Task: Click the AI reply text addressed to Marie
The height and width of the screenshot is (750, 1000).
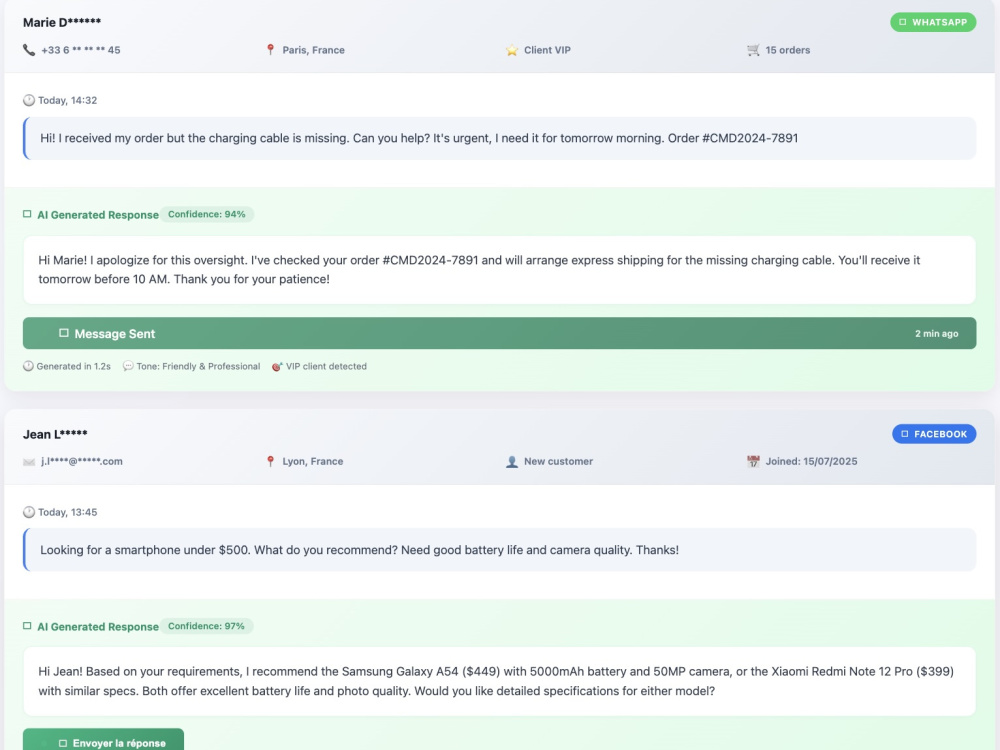Action: click(499, 270)
